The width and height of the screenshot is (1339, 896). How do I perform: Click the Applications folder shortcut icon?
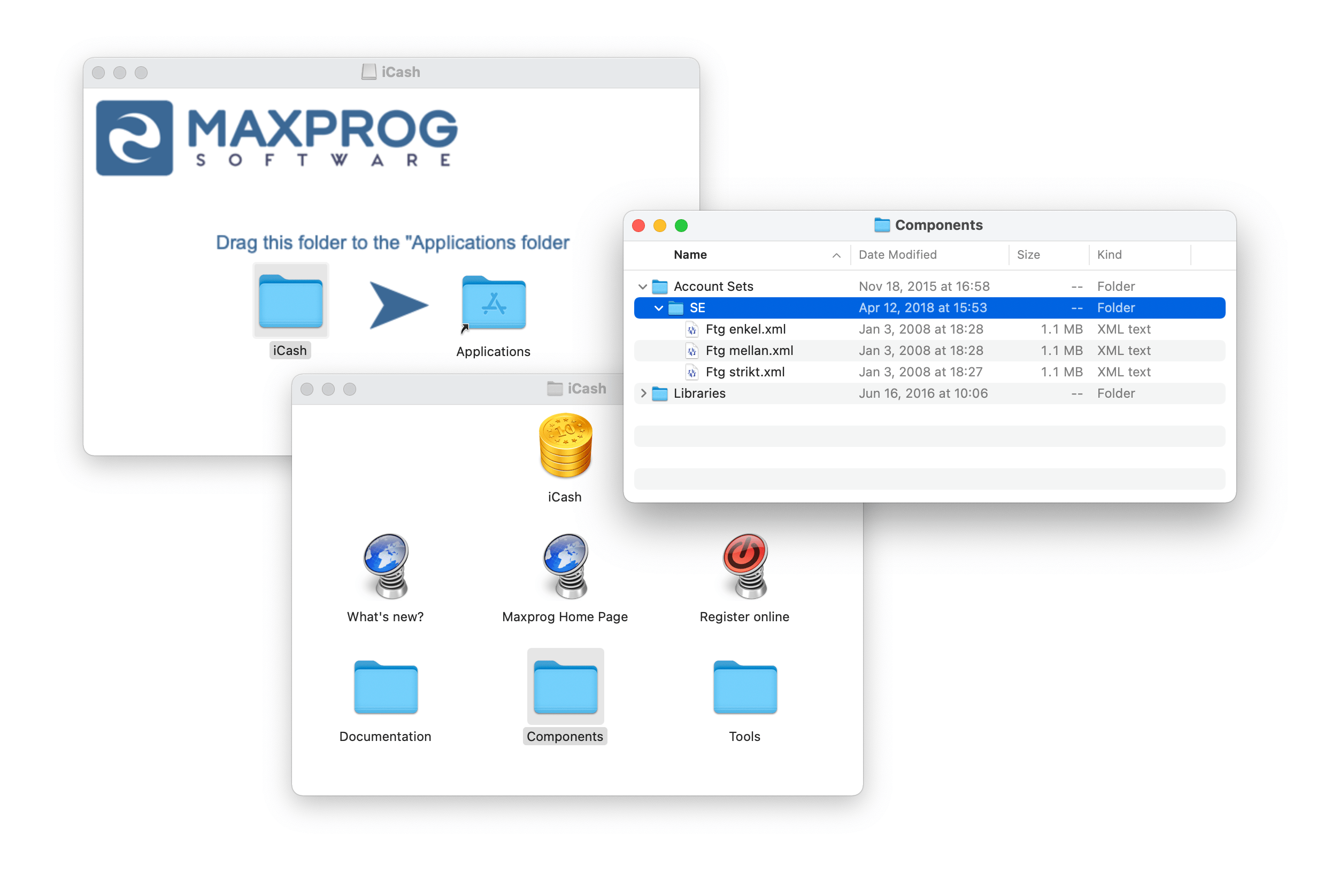[x=493, y=303]
